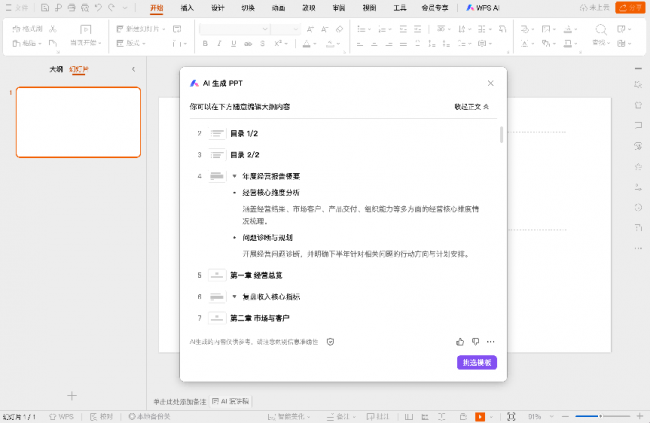Toggle text shadow (S) formatting
The height and width of the screenshot is (423, 650).
point(262,43)
